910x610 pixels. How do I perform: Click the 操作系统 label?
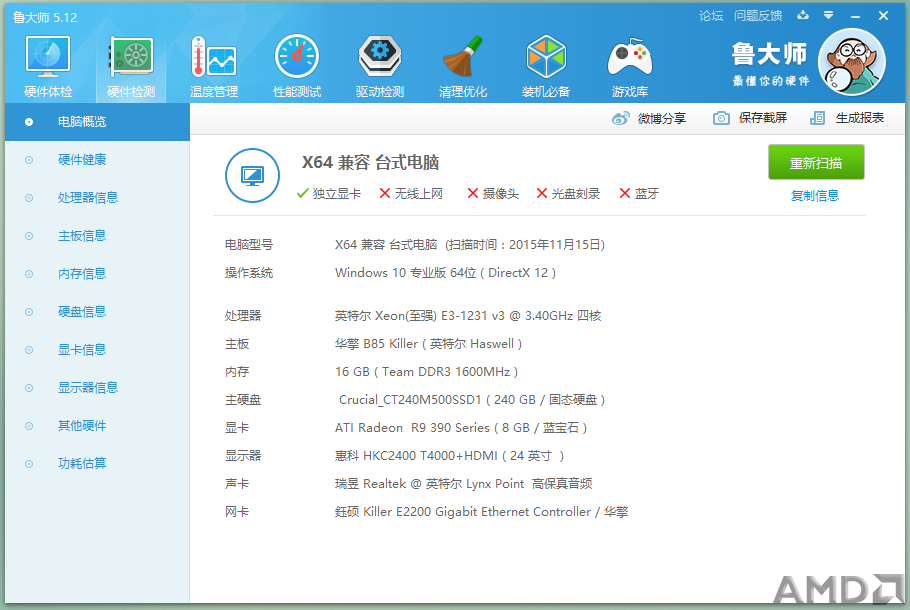pos(249,273)
